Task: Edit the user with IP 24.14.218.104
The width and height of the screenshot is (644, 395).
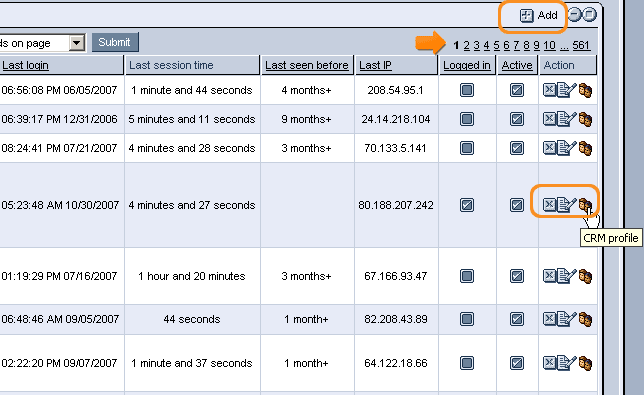Action: [x=567, y=119]
